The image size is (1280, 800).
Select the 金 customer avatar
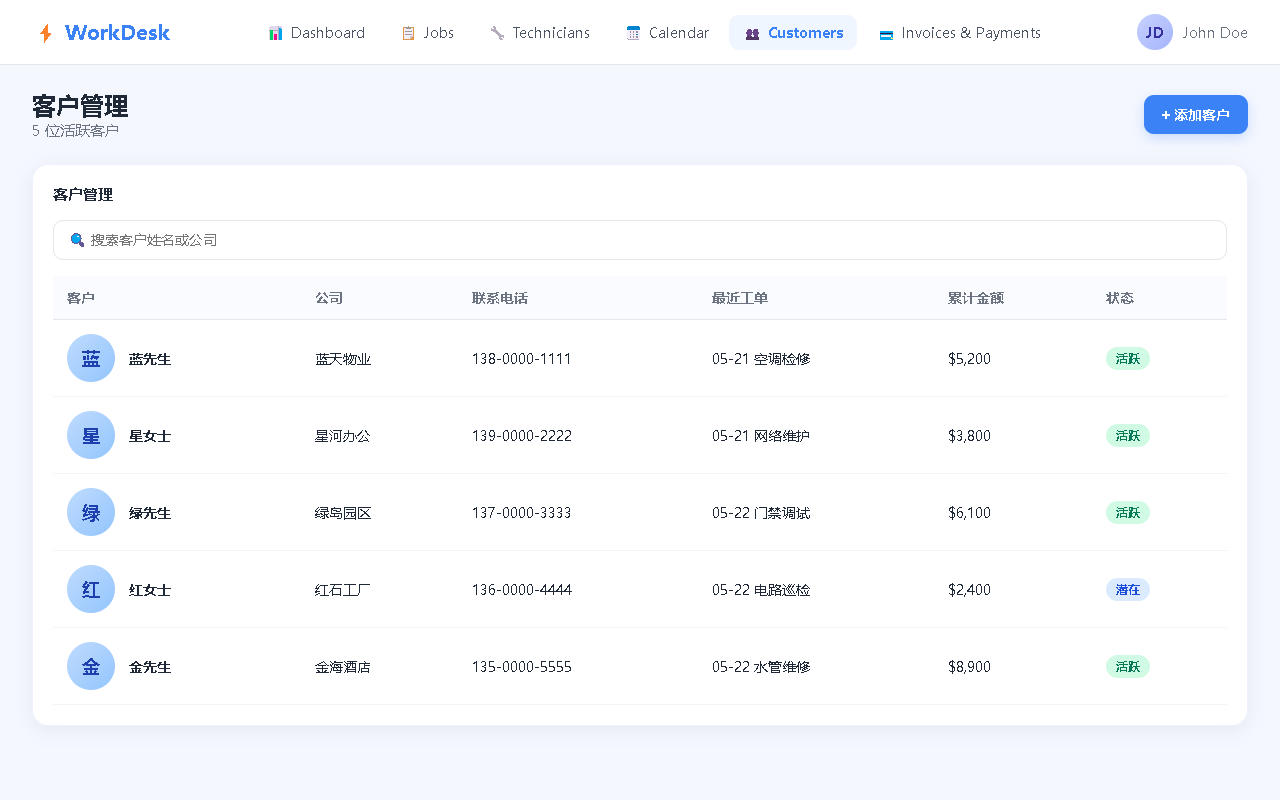(x=91, y=666)
